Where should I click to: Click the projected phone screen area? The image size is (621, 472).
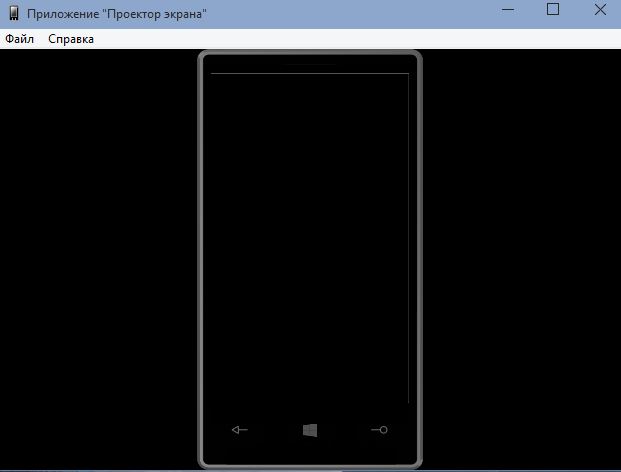click(x=310, y=238)
